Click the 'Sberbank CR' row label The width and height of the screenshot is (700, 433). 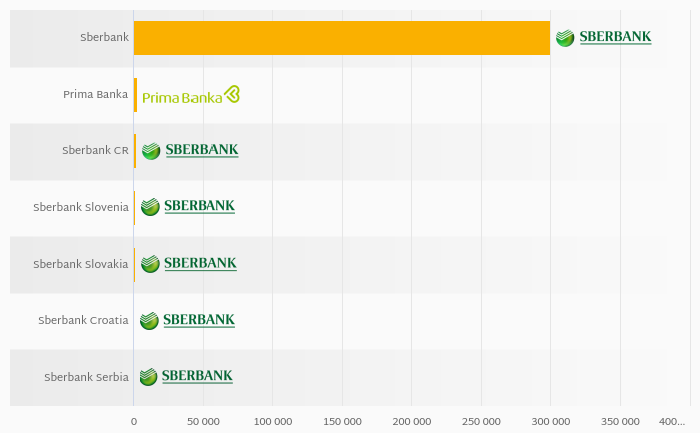coord(95,150)
